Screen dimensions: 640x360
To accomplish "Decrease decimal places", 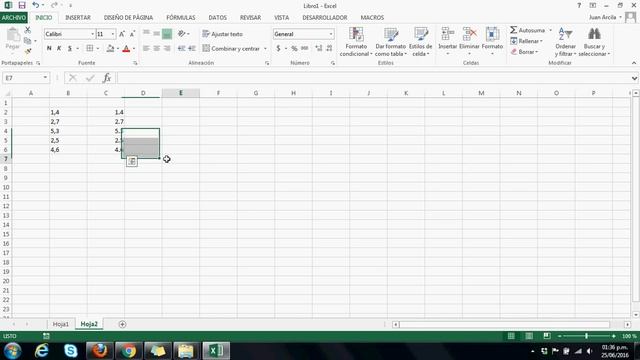I will click(x=329, y=49).
